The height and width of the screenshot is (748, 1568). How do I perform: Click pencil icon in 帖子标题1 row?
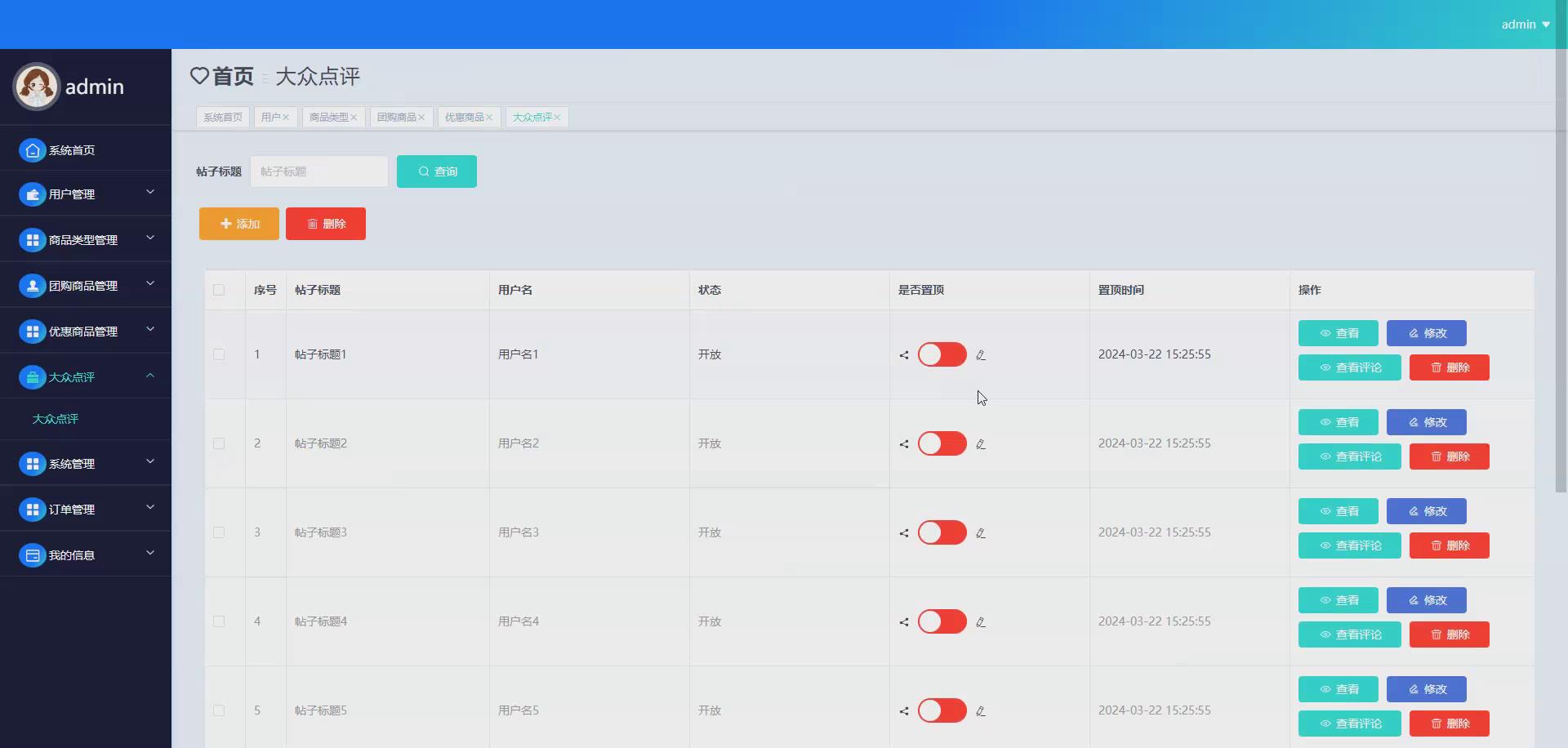981,355
